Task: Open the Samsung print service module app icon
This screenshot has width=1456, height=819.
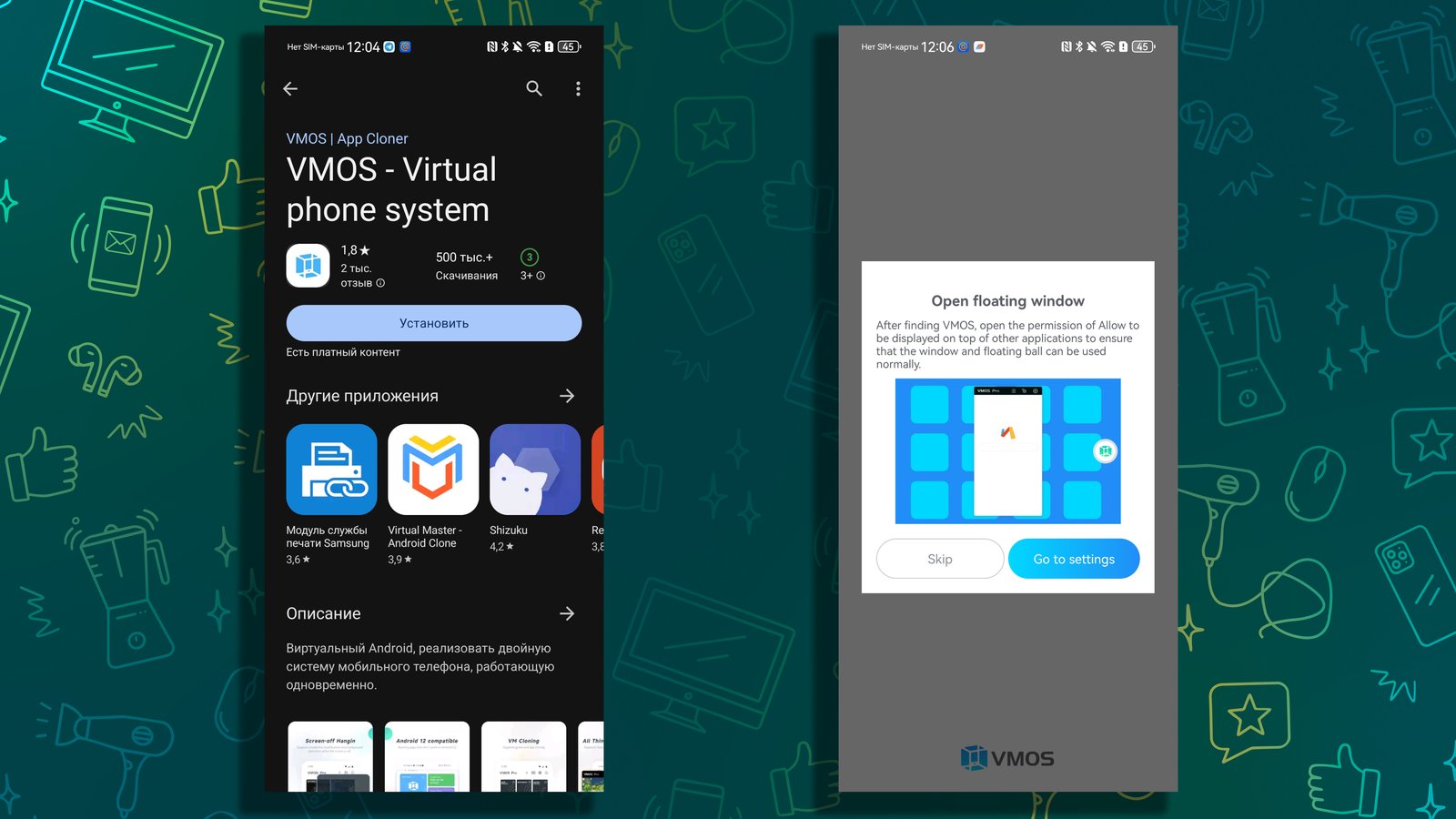Action: tap(331, 470)
